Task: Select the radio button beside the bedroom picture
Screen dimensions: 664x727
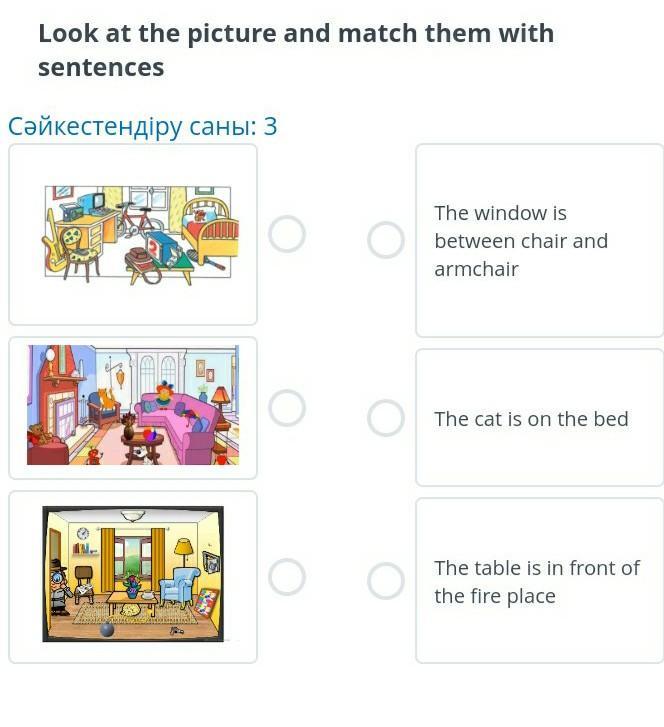Action: click(x=287, y=234)
